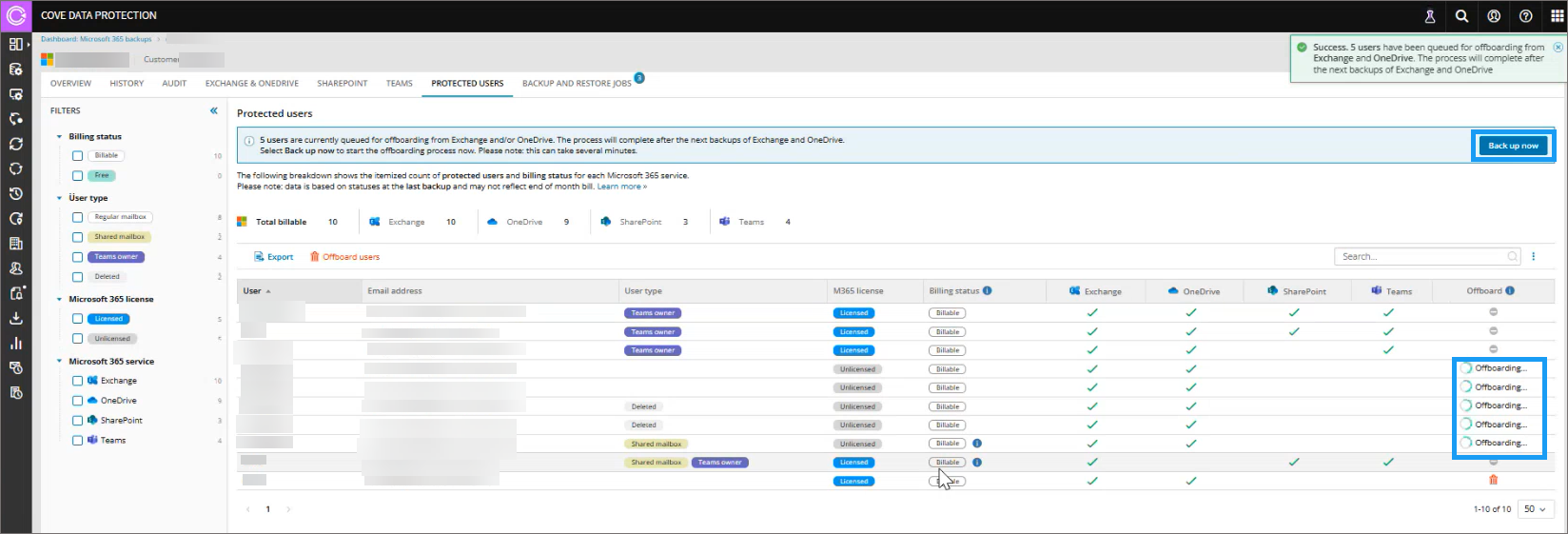Viewport: 1568px width, 534px height.
Task: Click into the Search input field
Action: [x=1420, y=257]
